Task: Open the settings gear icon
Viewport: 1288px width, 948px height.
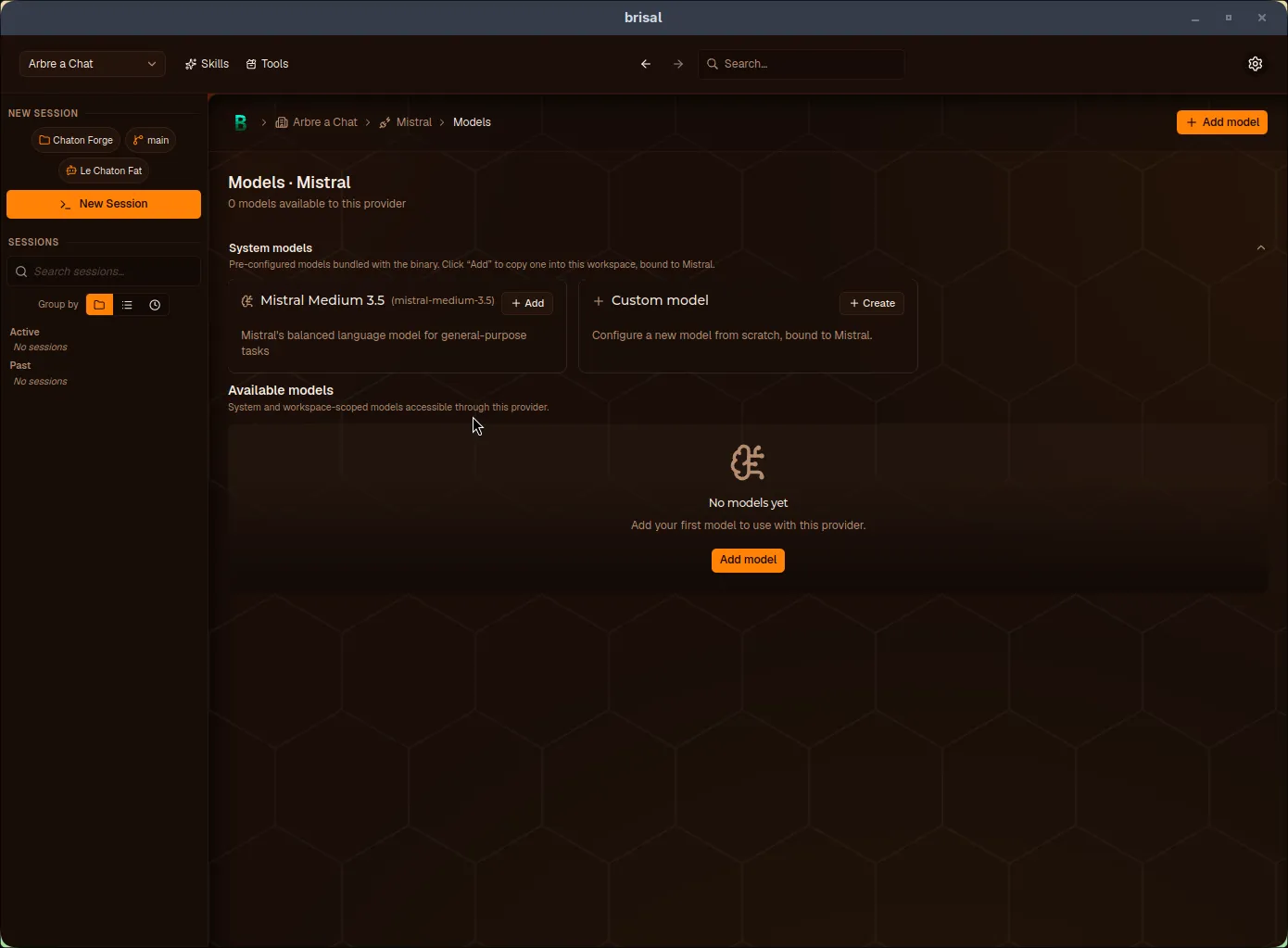Action: click(x=1256, y=64)
